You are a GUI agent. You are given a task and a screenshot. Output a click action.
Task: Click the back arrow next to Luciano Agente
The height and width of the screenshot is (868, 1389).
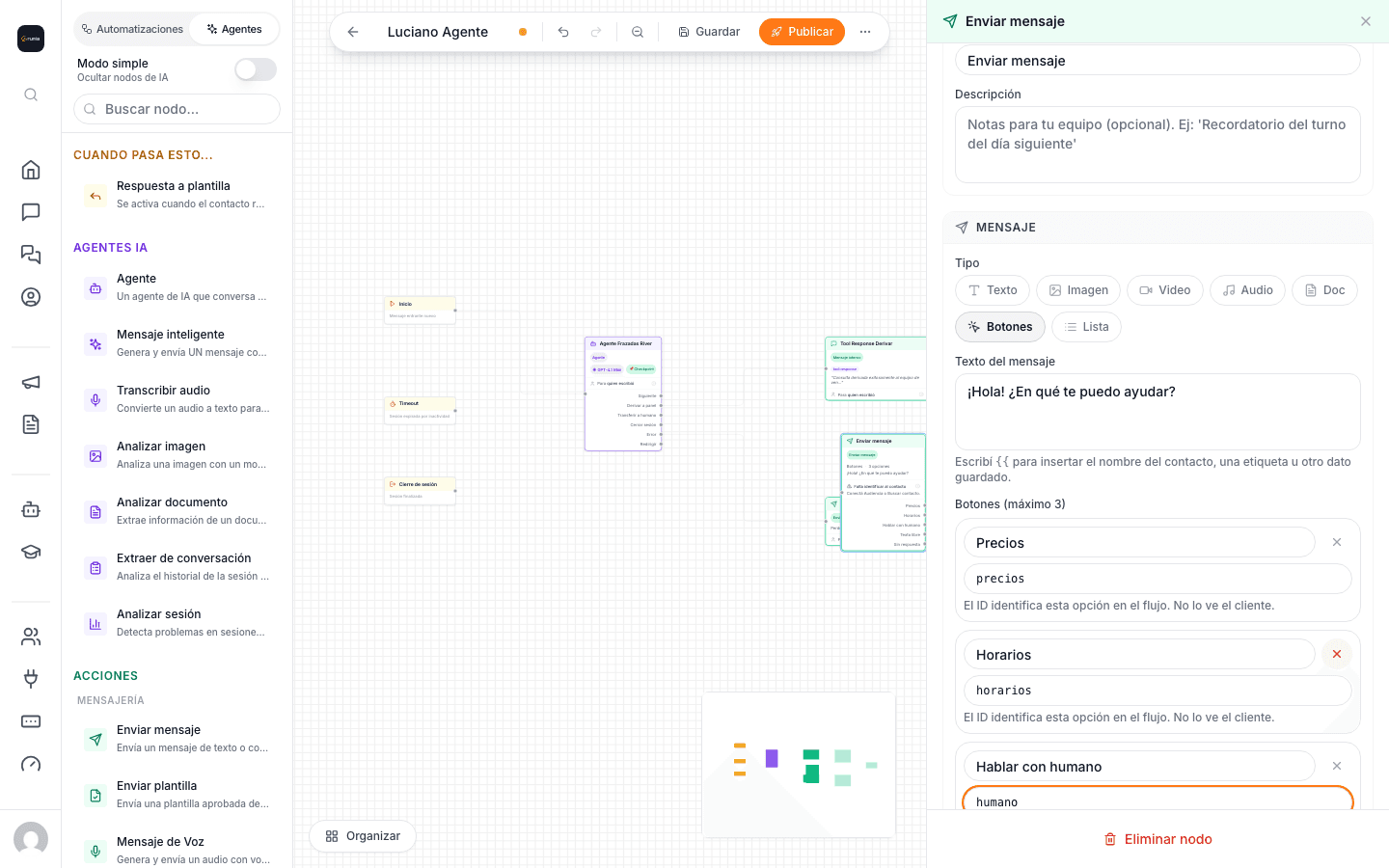pos(353,32)
